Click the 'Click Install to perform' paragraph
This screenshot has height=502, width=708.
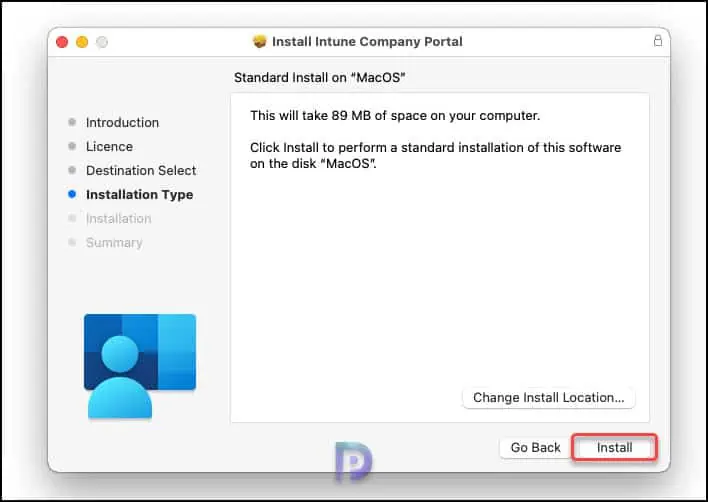click(436, 155)
